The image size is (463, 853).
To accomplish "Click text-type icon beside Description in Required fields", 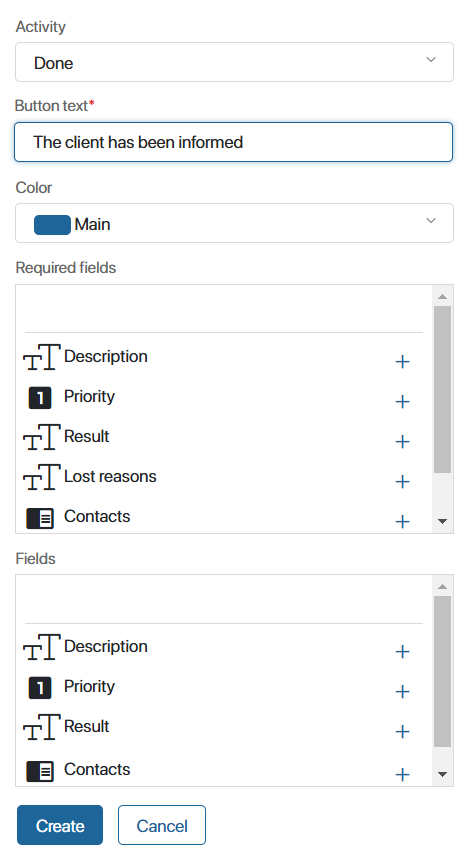I will coord(41,357).
